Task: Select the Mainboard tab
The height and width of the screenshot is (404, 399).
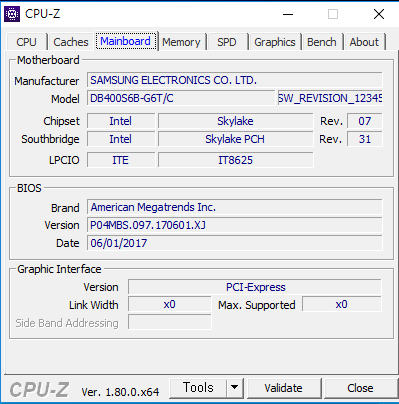Action: point(126,41)
